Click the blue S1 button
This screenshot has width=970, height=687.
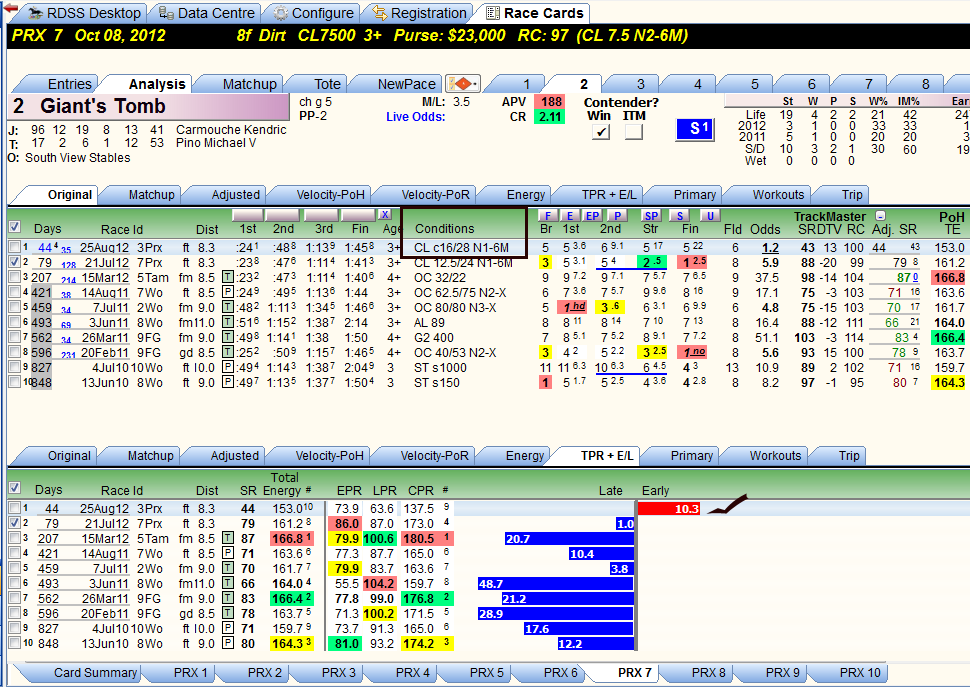pos(695,129)
